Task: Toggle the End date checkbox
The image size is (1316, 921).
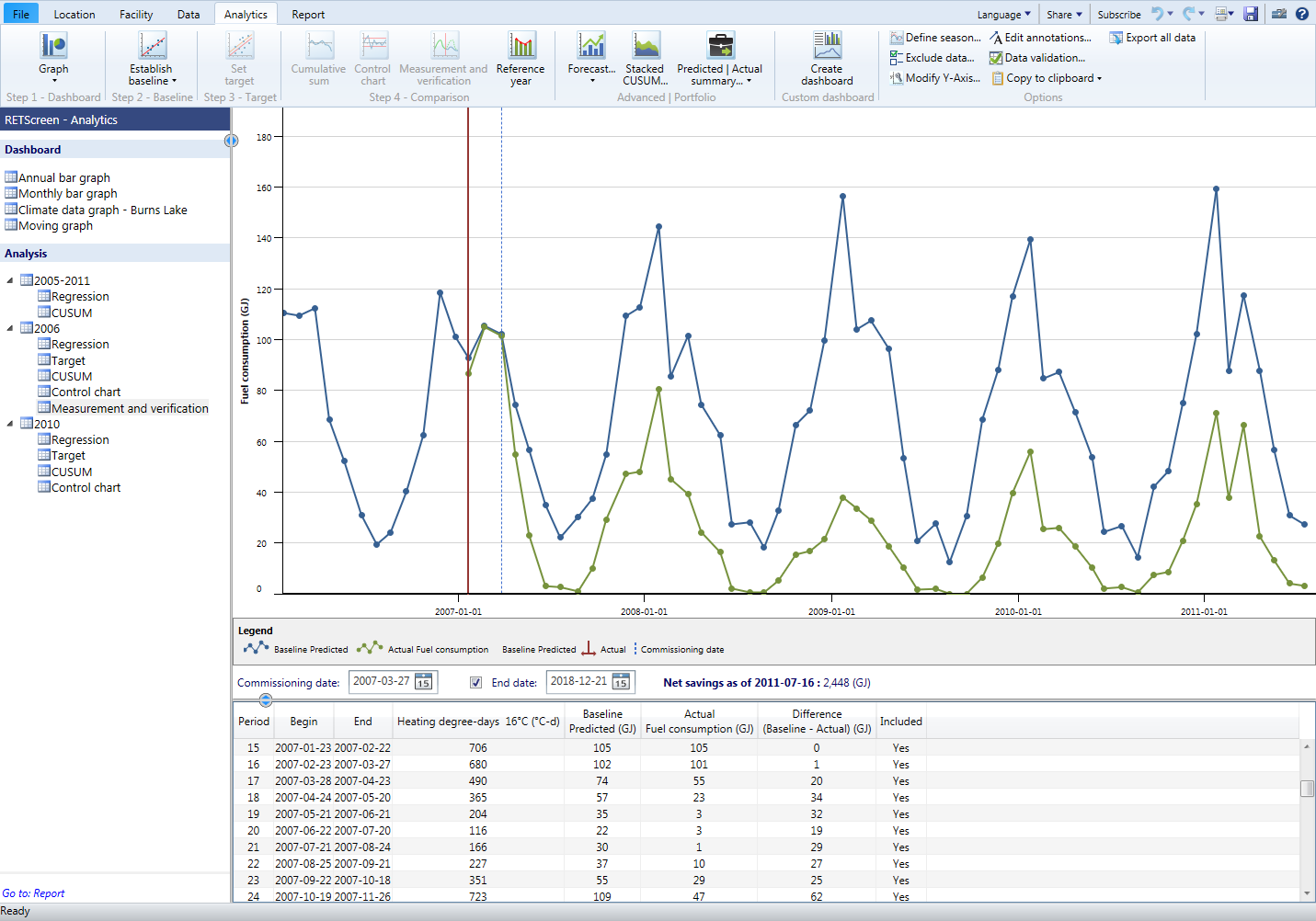Action: coord(476,683)
